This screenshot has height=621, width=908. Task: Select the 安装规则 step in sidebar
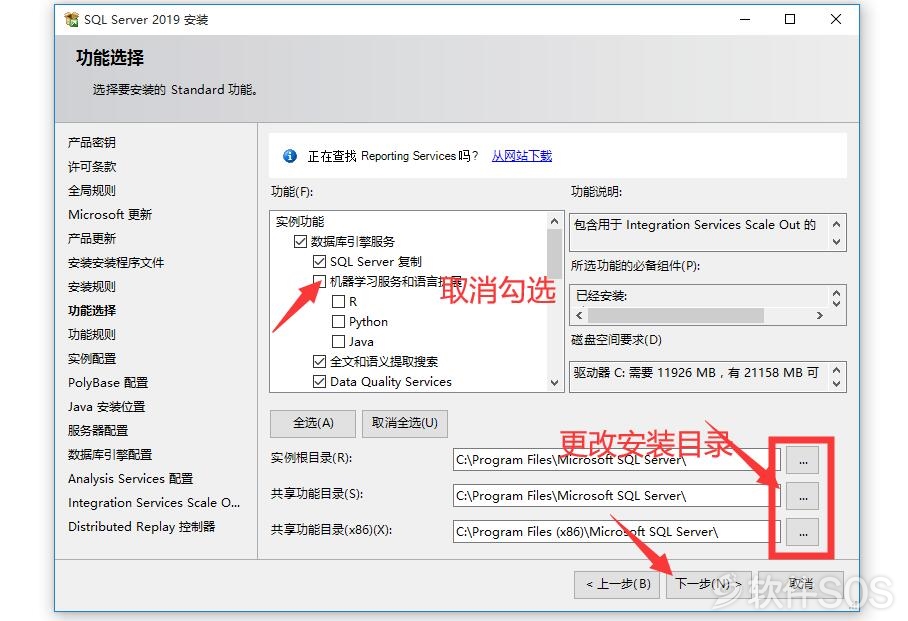click(x=91, y=287)
